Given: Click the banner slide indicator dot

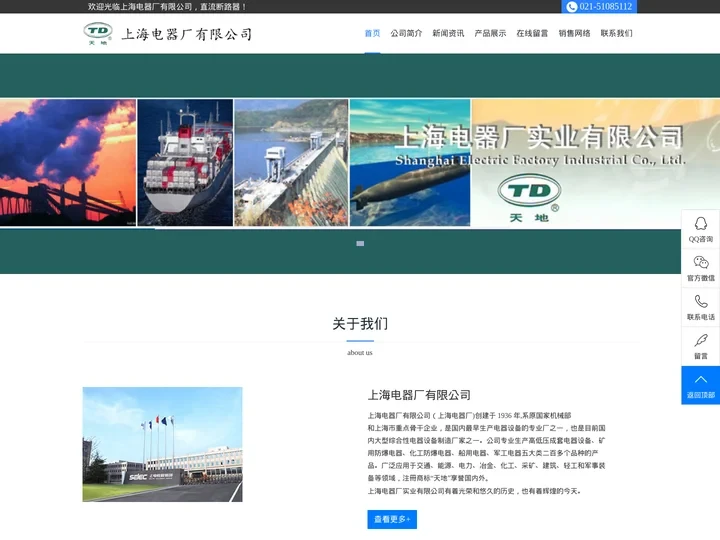Looking at the screenshot, I should (x=360, y=243).
